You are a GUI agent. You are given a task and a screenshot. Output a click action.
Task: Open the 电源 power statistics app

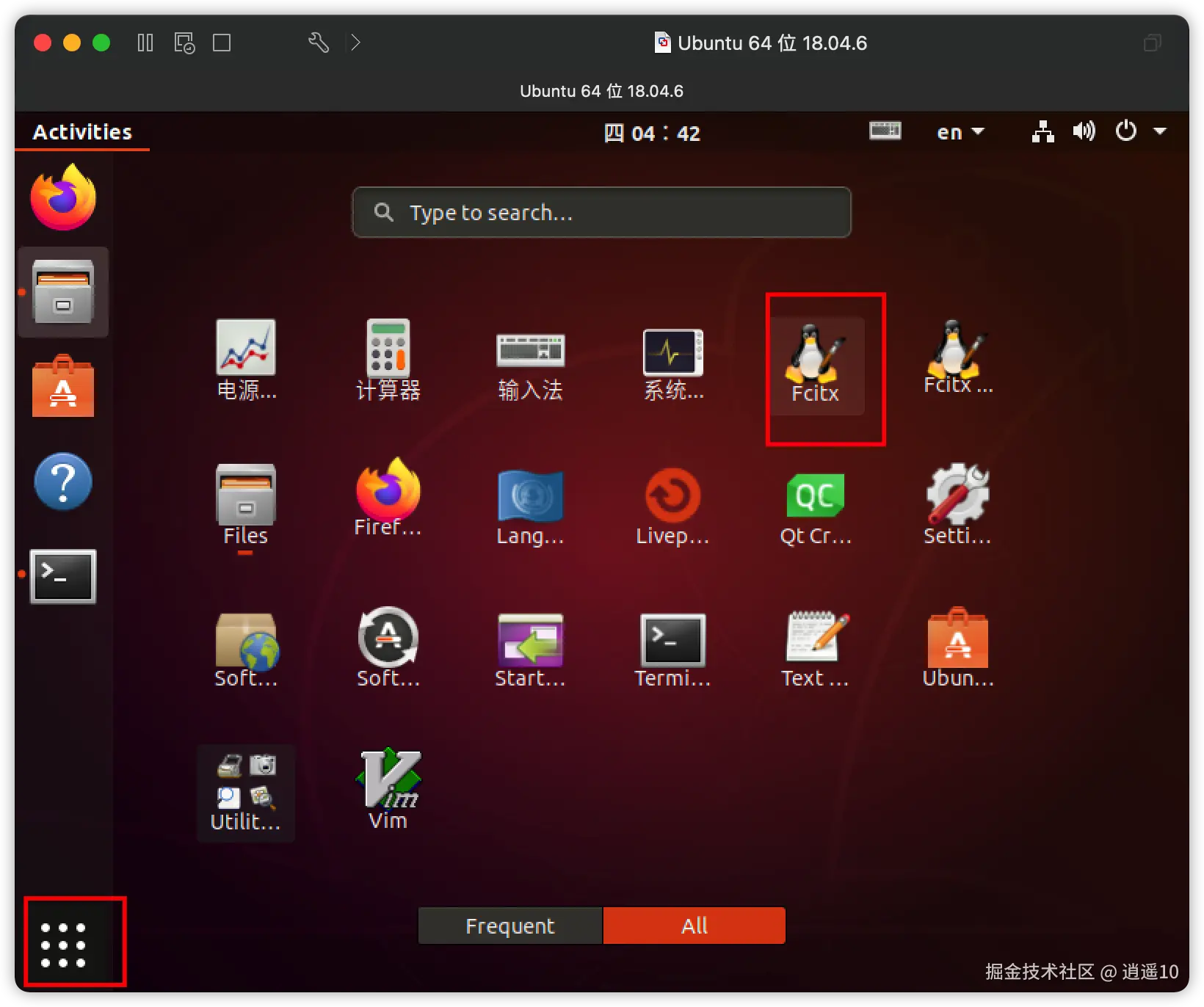point(246,360)
